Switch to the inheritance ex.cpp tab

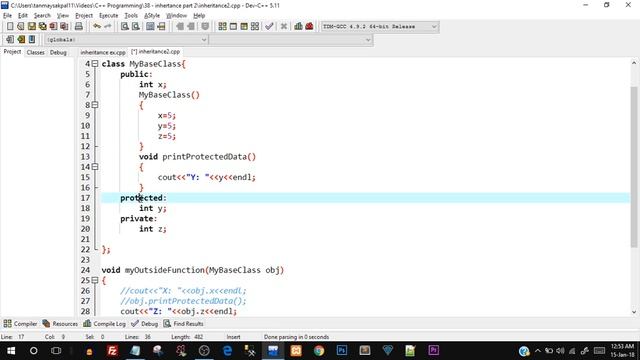(103, 52)
